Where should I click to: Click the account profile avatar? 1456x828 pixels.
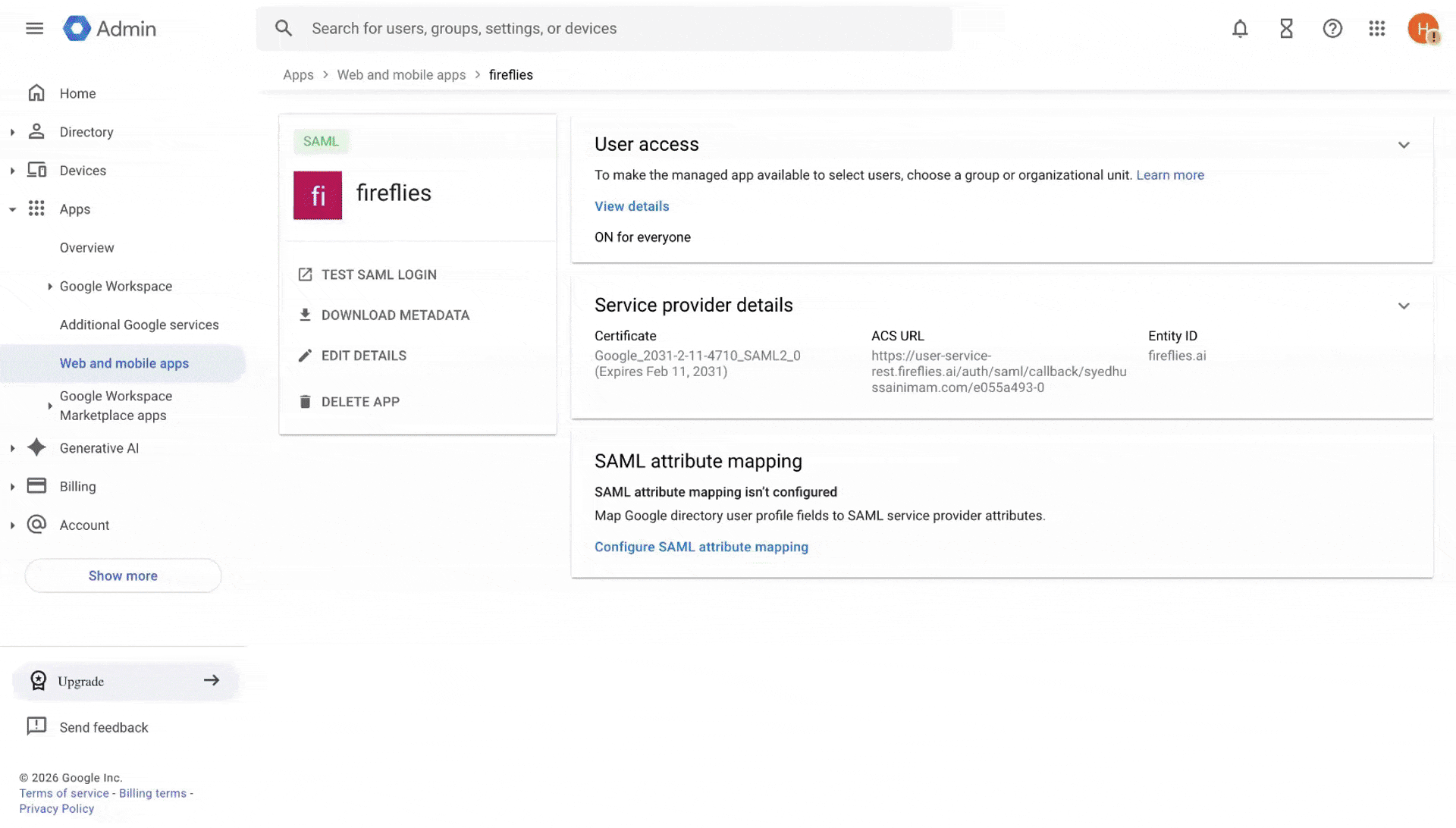coord(1423,29)
